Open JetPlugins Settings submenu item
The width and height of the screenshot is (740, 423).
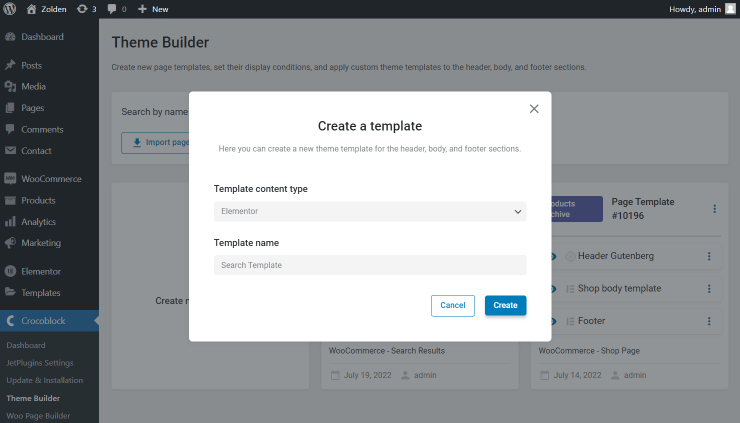40,363
